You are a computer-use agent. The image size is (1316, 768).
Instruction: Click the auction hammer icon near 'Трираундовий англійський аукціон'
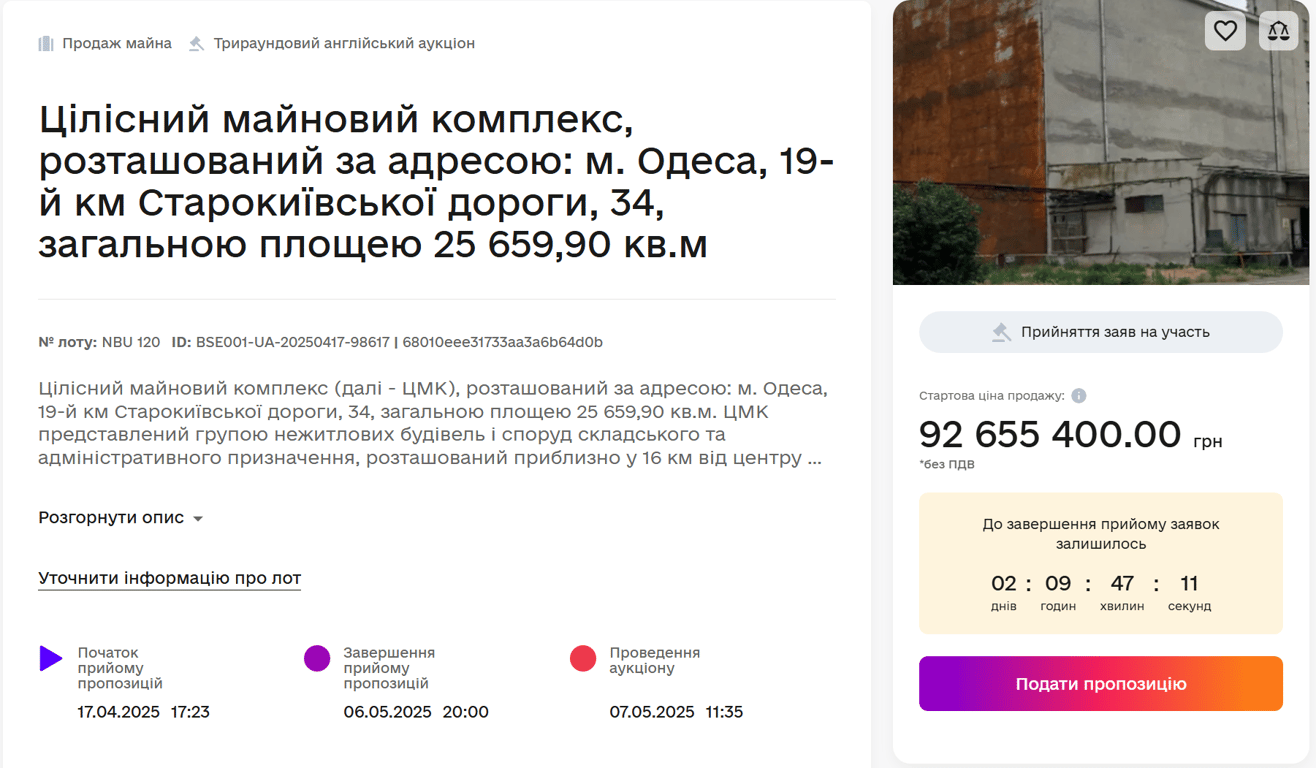196,43
